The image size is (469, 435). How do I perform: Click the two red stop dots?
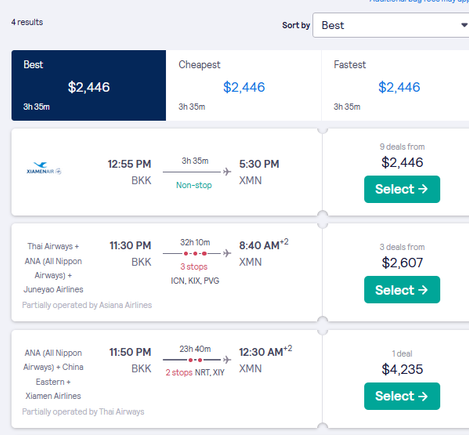(x=195, y=360)
